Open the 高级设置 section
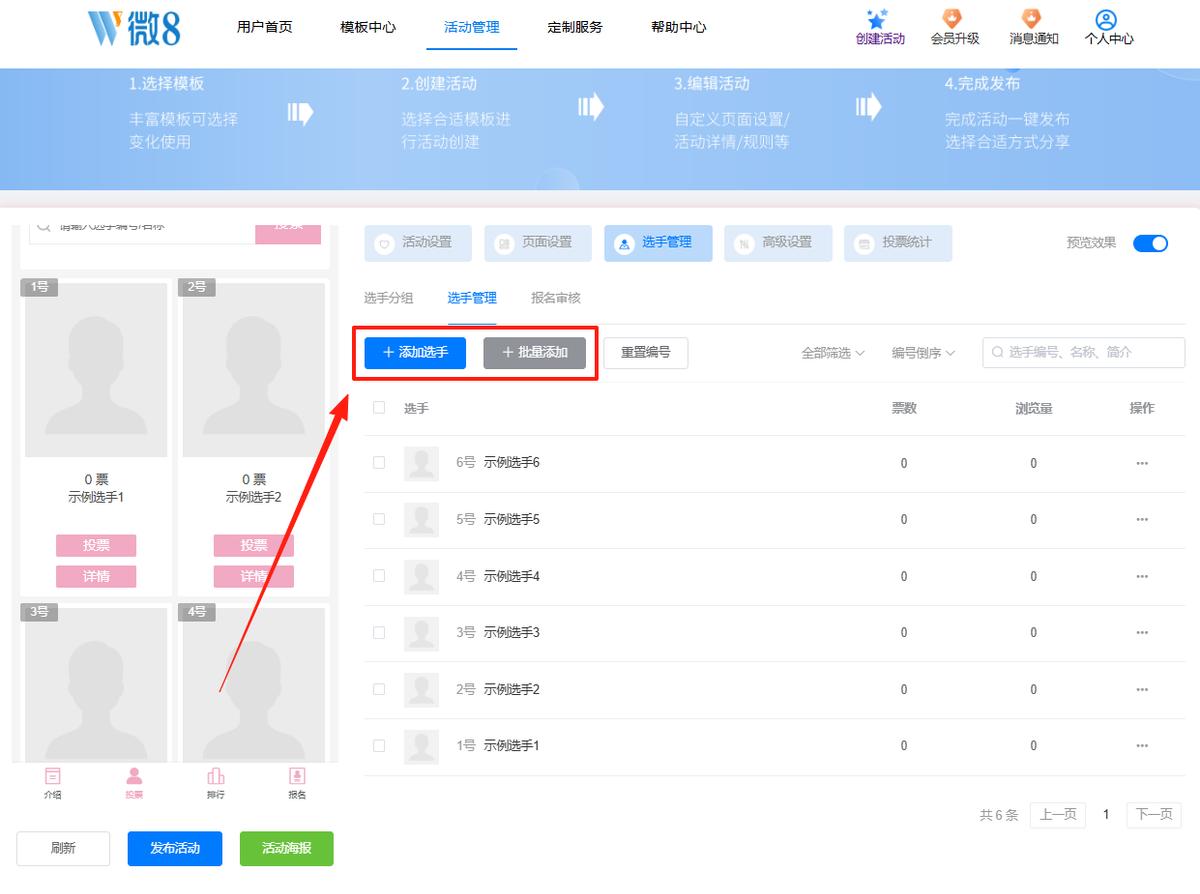 tap(778, 243)
